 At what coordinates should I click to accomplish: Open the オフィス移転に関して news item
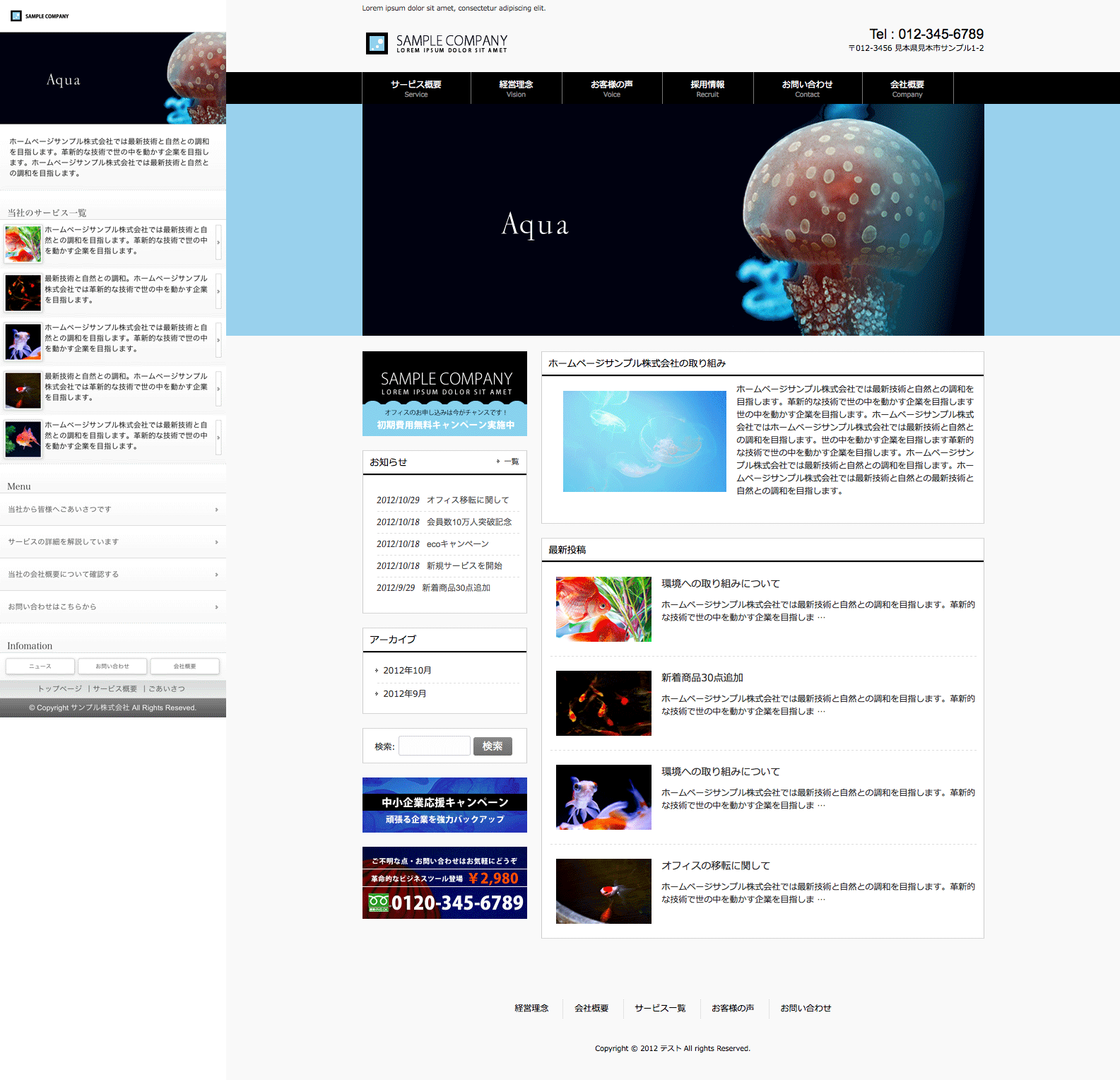pos(467,500)
